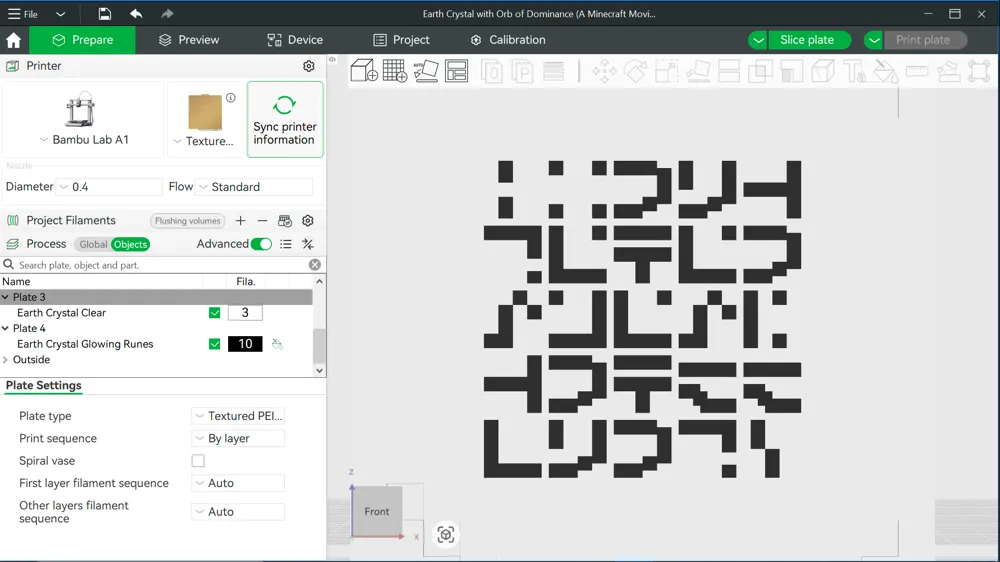Screen dimensions: 1000x562
Task: Select the Auto orient toolbar icon
Action: (426, 71)
